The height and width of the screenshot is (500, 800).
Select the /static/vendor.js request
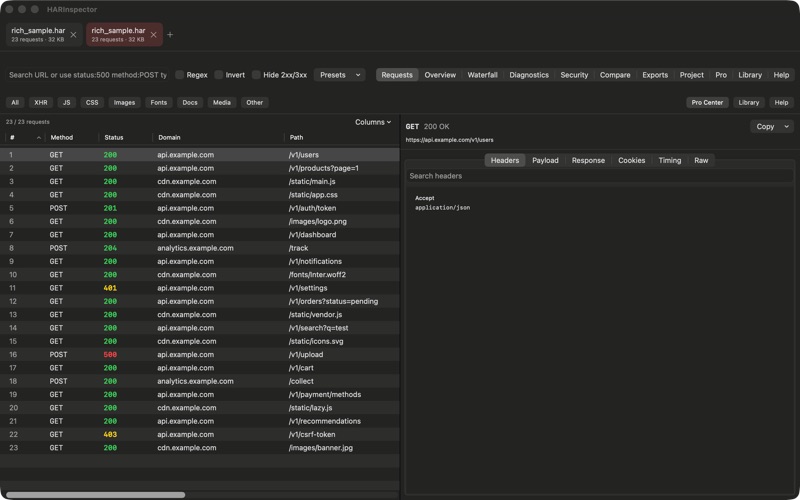coord(199,315)
